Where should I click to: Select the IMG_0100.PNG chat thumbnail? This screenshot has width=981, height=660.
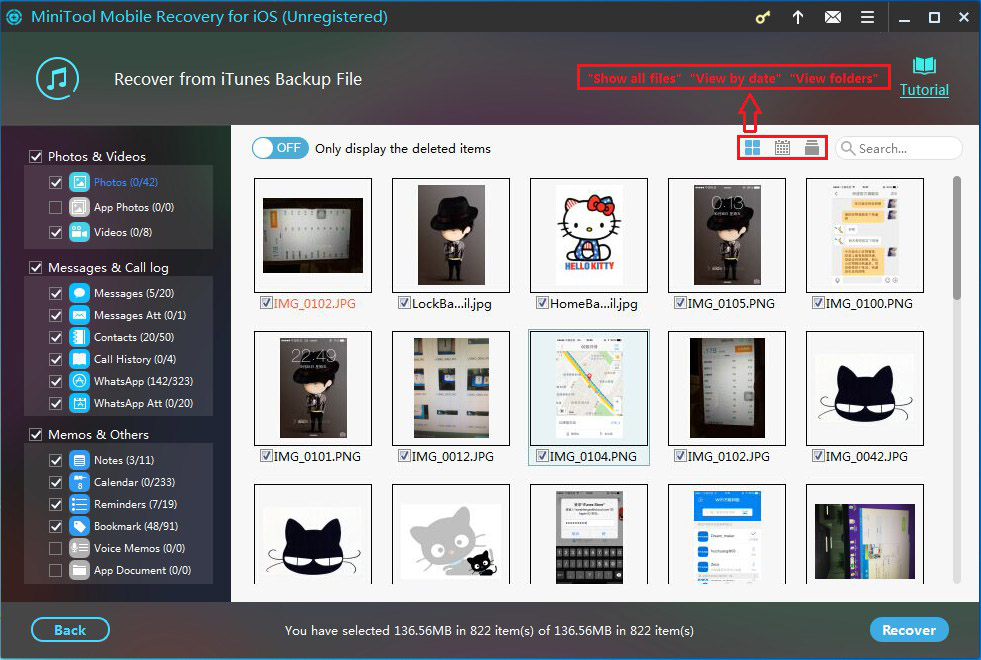tap(865, 235)
